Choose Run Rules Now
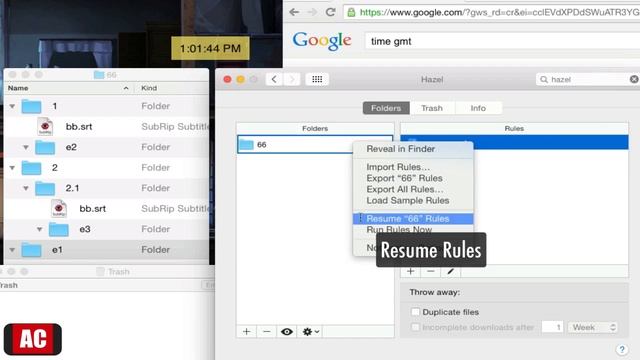The image size is (640, 360). [399, 229]
